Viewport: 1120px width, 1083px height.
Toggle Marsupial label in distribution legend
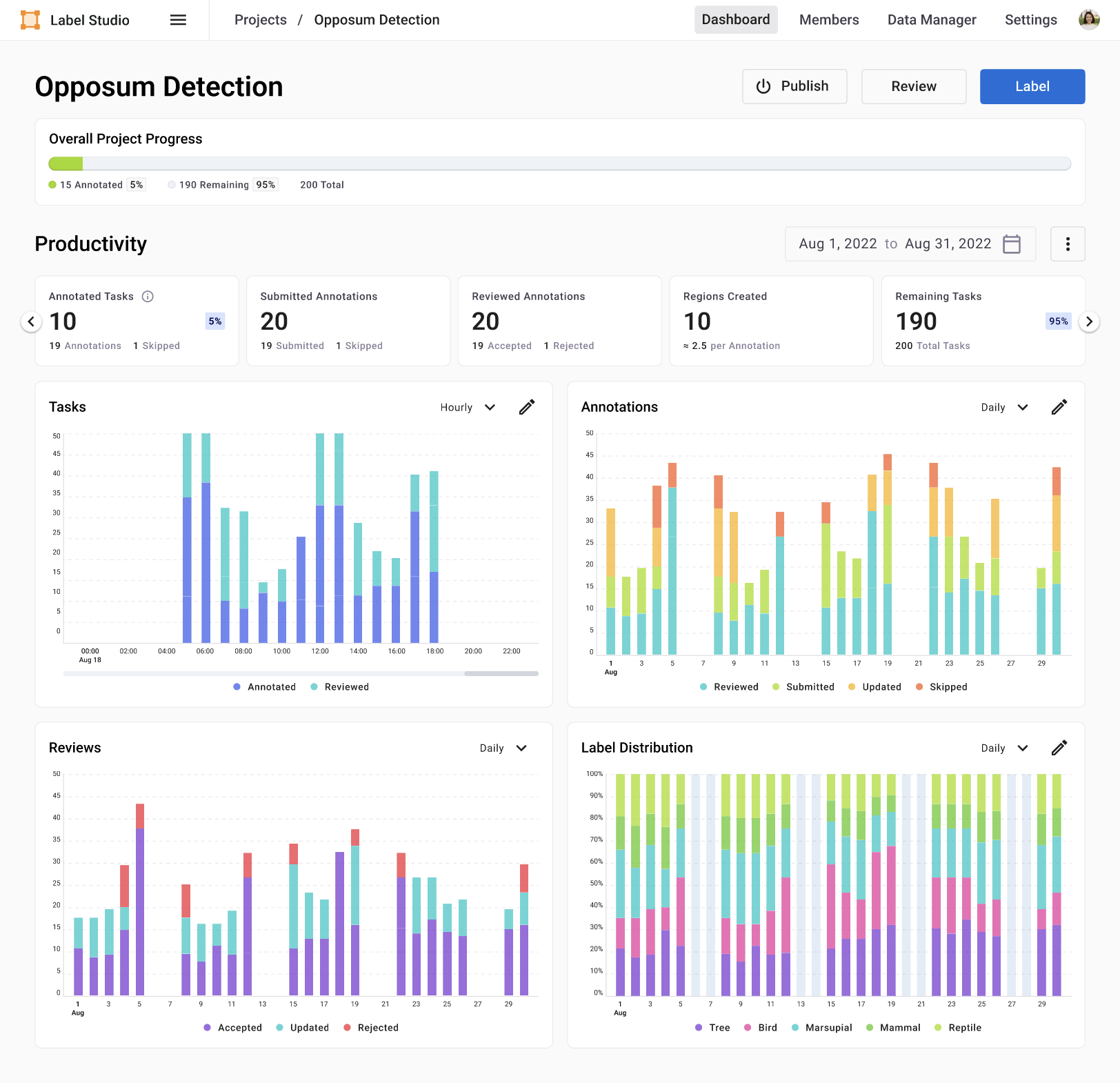(x=822, y=1028)
